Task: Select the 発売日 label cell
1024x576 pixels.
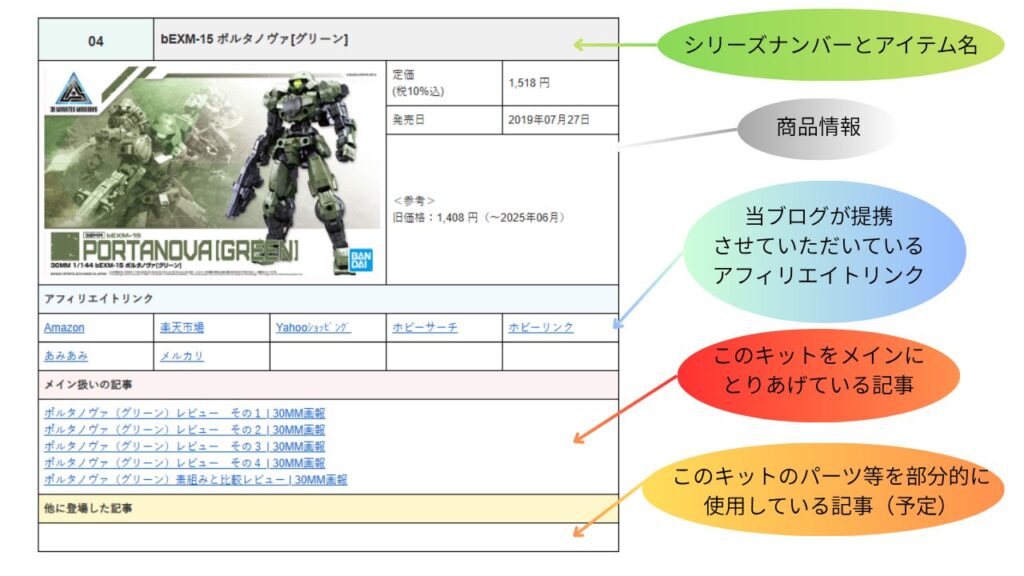Action: point(444,120)
